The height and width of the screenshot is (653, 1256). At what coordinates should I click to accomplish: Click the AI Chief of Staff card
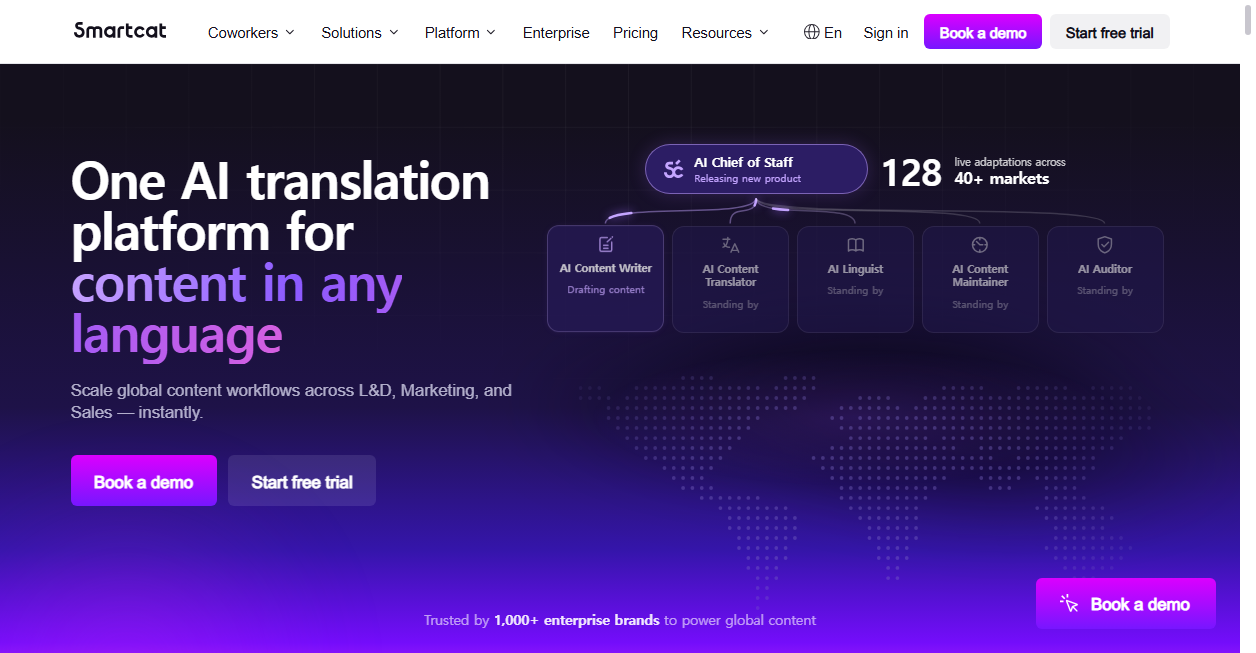point(756,169)
